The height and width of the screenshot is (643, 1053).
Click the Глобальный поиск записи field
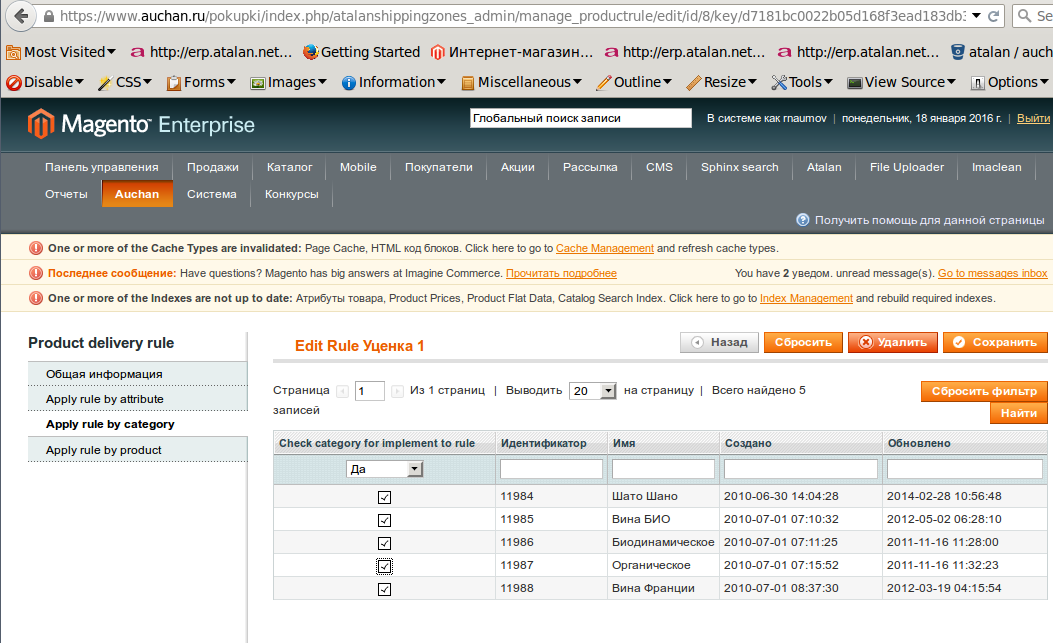point(580,118)
